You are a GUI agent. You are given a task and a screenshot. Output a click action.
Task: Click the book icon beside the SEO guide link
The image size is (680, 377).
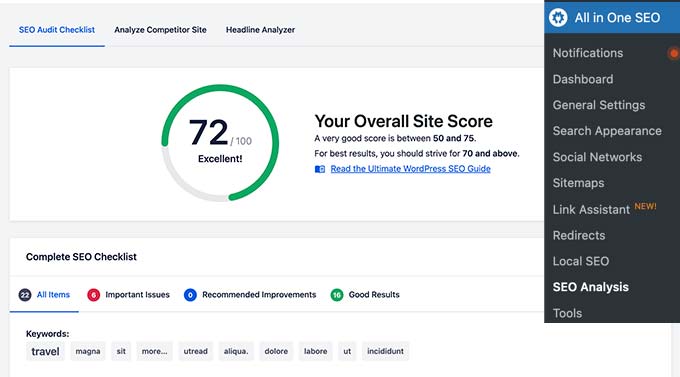pos(320,169)
